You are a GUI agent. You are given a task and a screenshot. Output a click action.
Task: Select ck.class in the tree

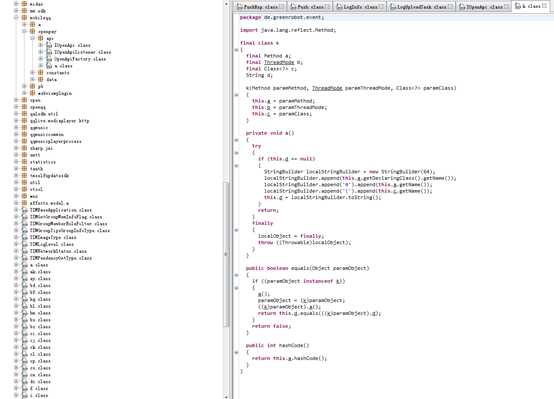pos(40,347)
